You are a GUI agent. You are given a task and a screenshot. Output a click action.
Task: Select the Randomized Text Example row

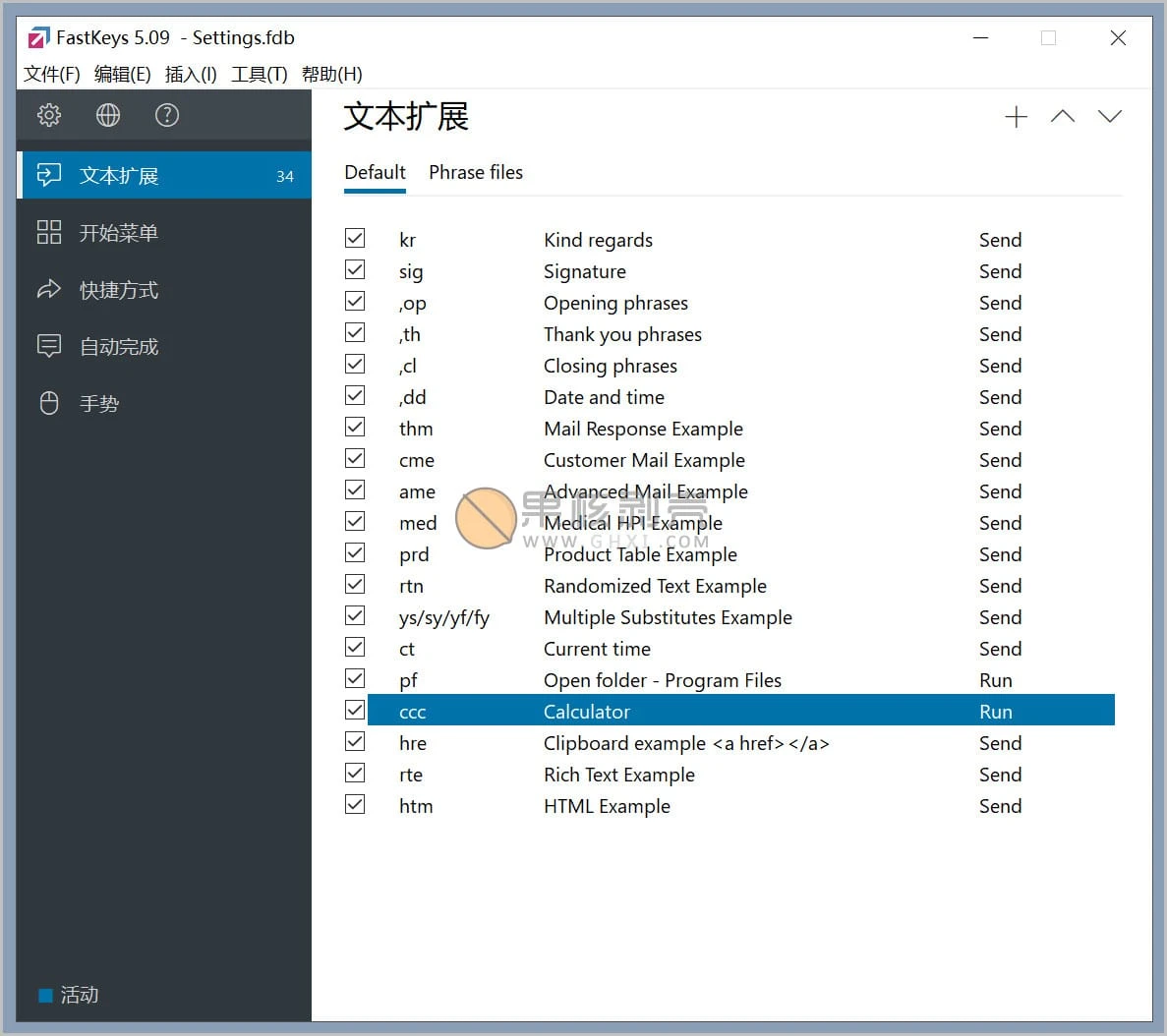click(655, 585)
